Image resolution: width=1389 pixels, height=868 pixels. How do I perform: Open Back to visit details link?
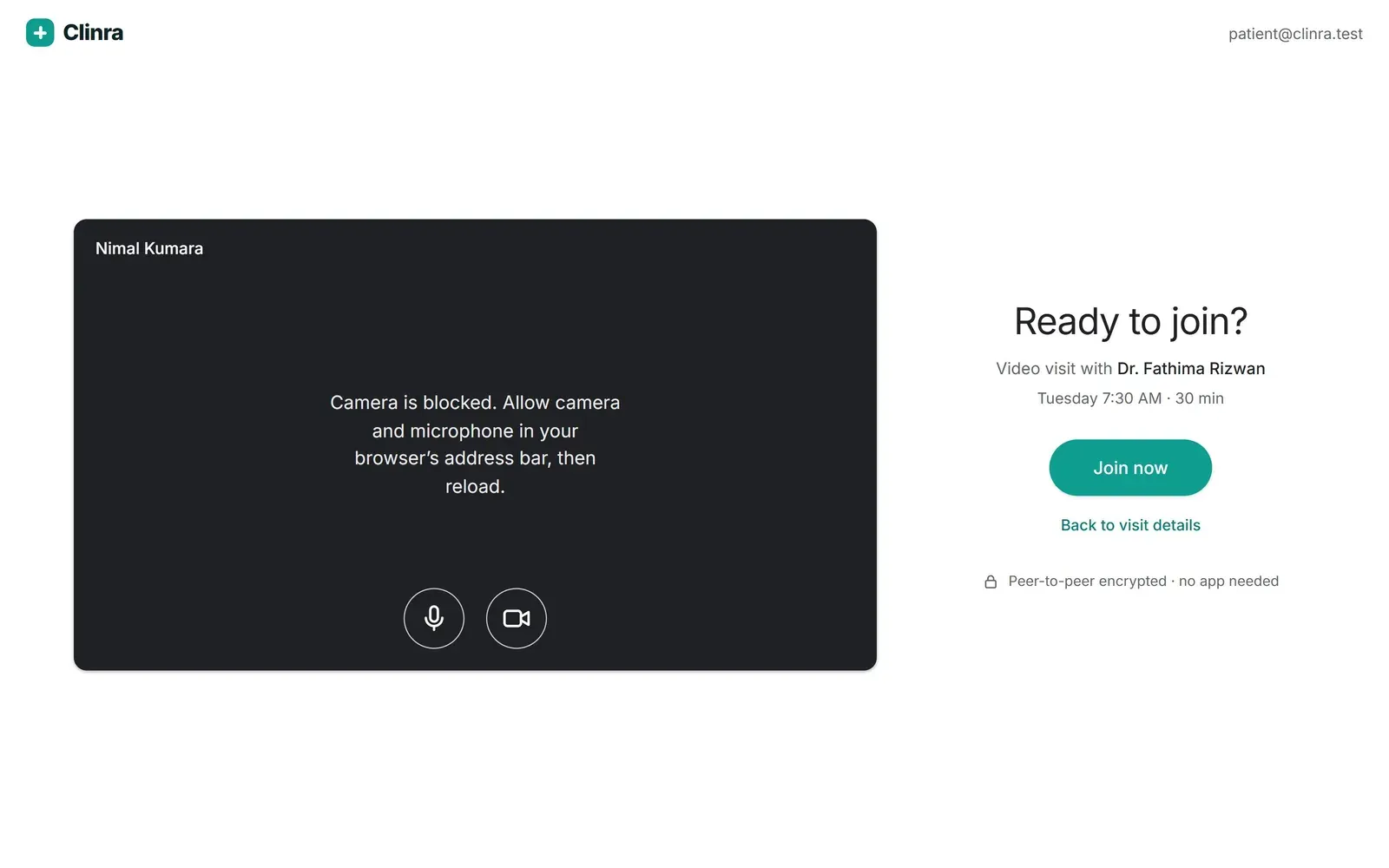click(1130, 525)
